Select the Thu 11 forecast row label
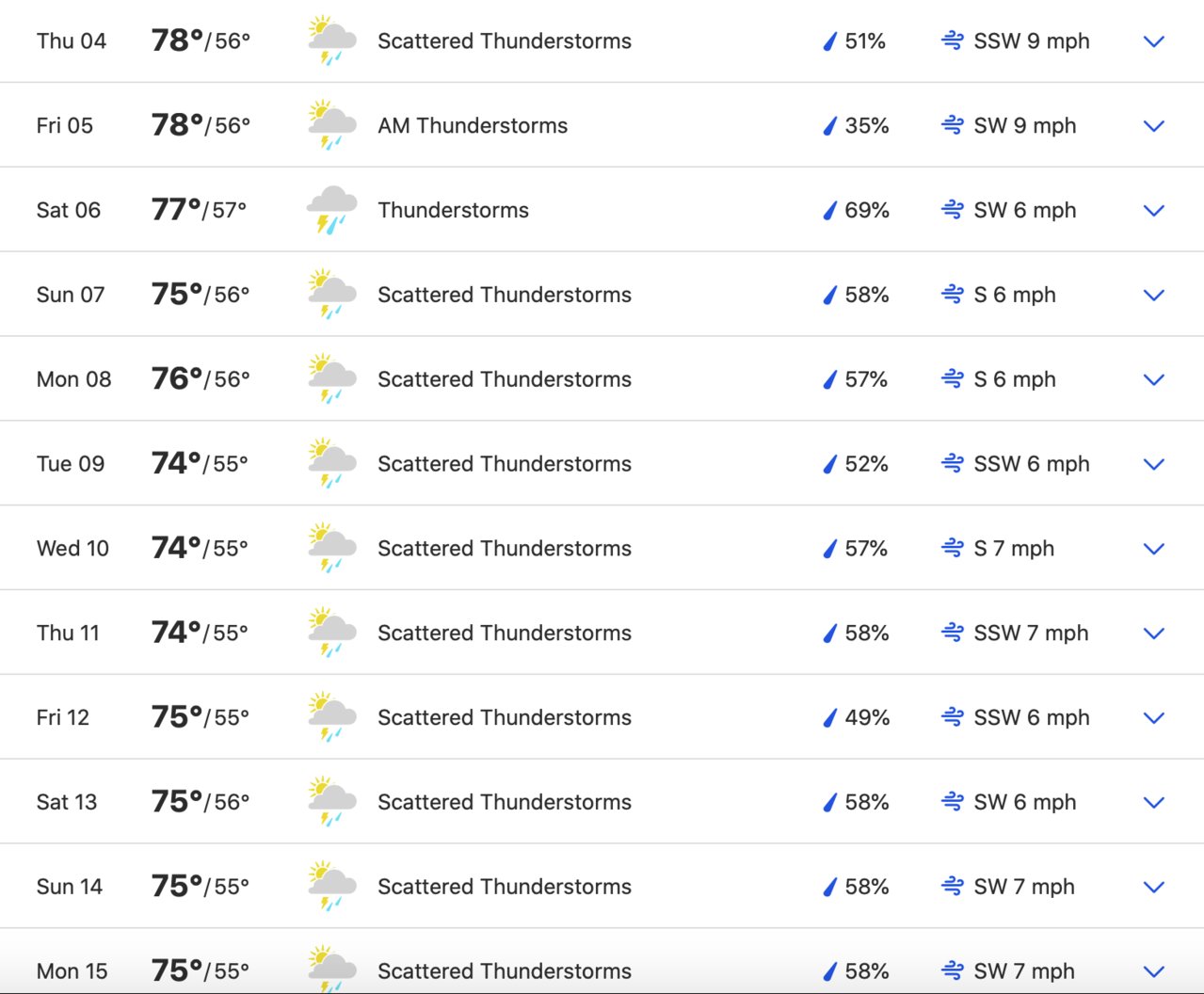Viewport: 1204px width, 994px height. tap(68, 633)
